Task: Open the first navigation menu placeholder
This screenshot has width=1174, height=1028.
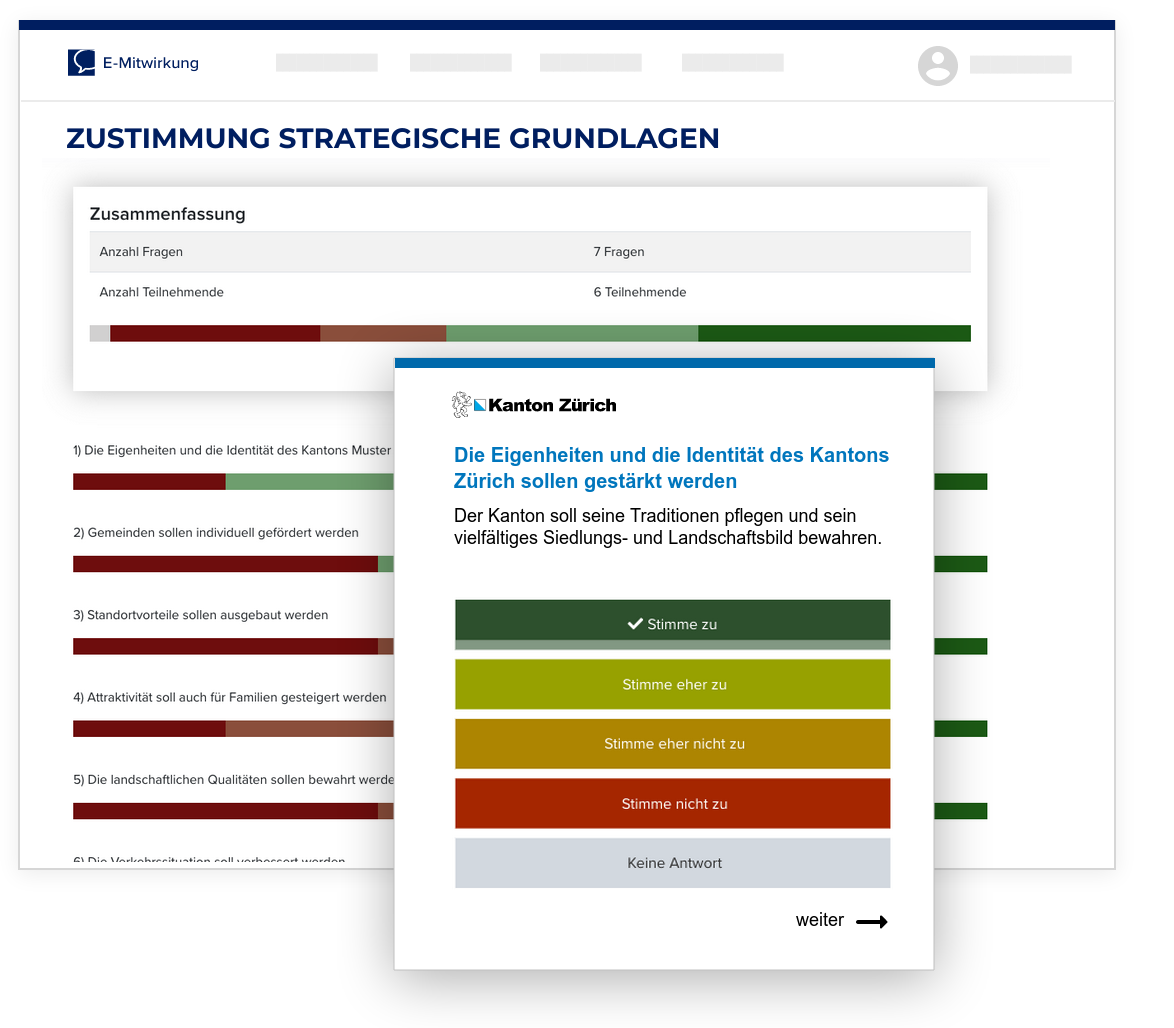Action: [x=326, y=63]
